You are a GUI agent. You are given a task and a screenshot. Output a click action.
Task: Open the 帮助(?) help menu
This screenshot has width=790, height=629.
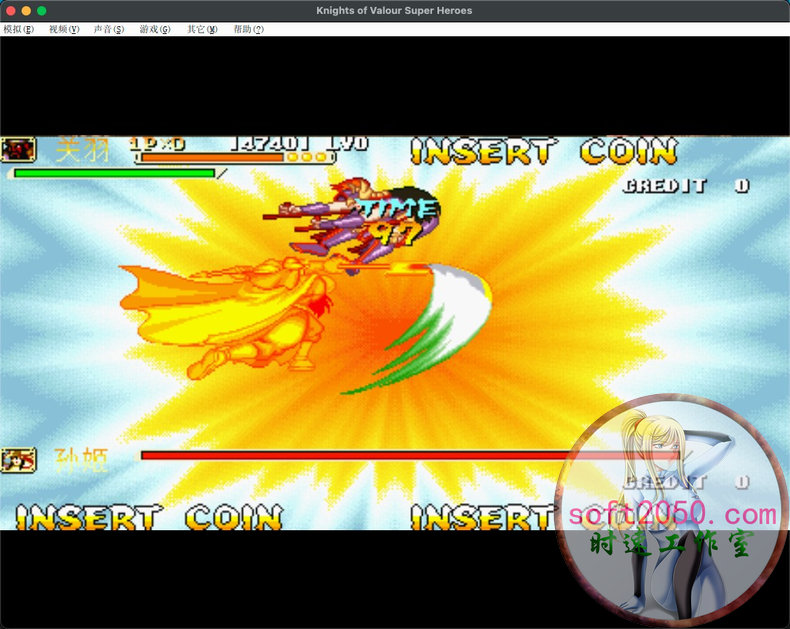click(x=248, y=29)
